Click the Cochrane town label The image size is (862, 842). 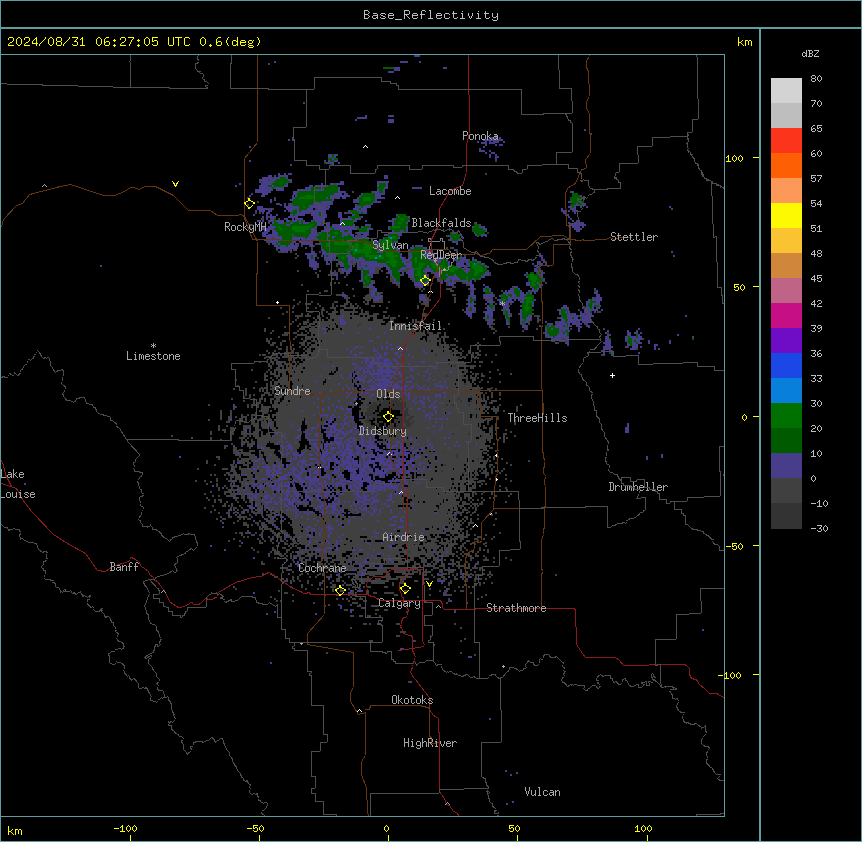click(322, 568)
